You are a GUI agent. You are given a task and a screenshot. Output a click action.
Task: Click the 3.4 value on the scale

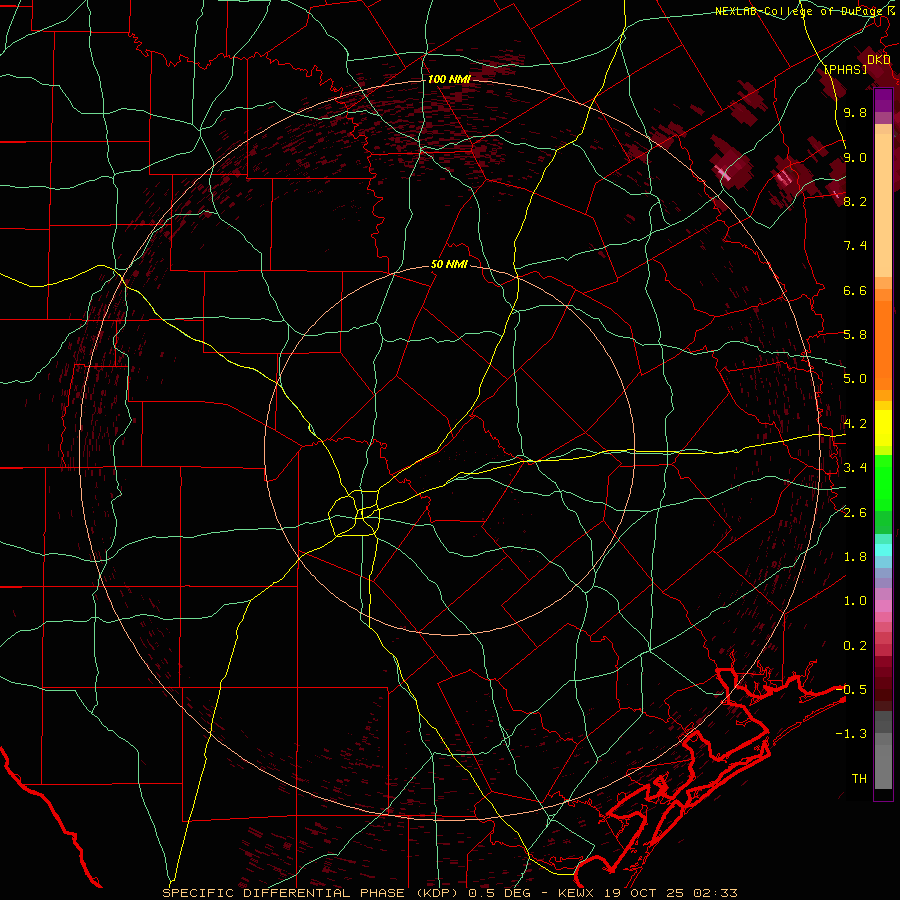tap(855, 468)
